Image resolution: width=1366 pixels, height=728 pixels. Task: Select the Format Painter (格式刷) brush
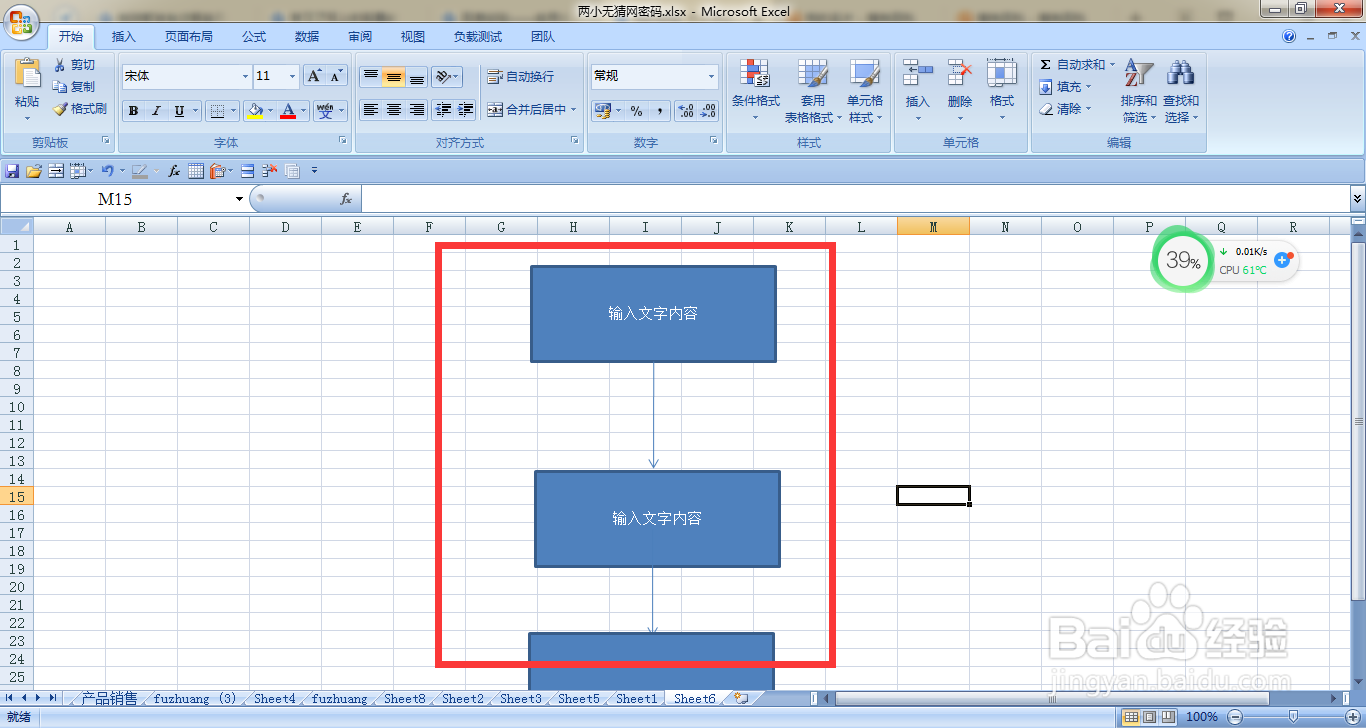click(x=80, y=109)
